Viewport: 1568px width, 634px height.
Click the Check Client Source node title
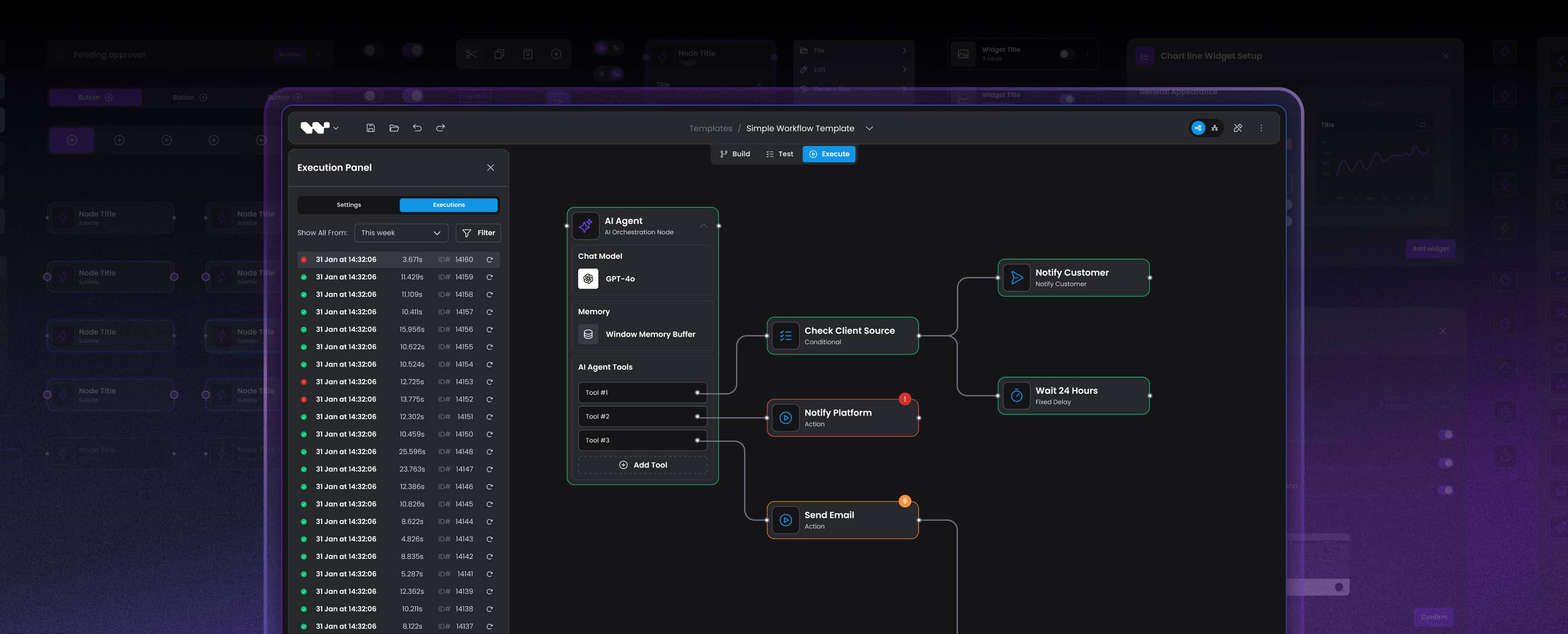pyautogui.click(x=849, y=331)
